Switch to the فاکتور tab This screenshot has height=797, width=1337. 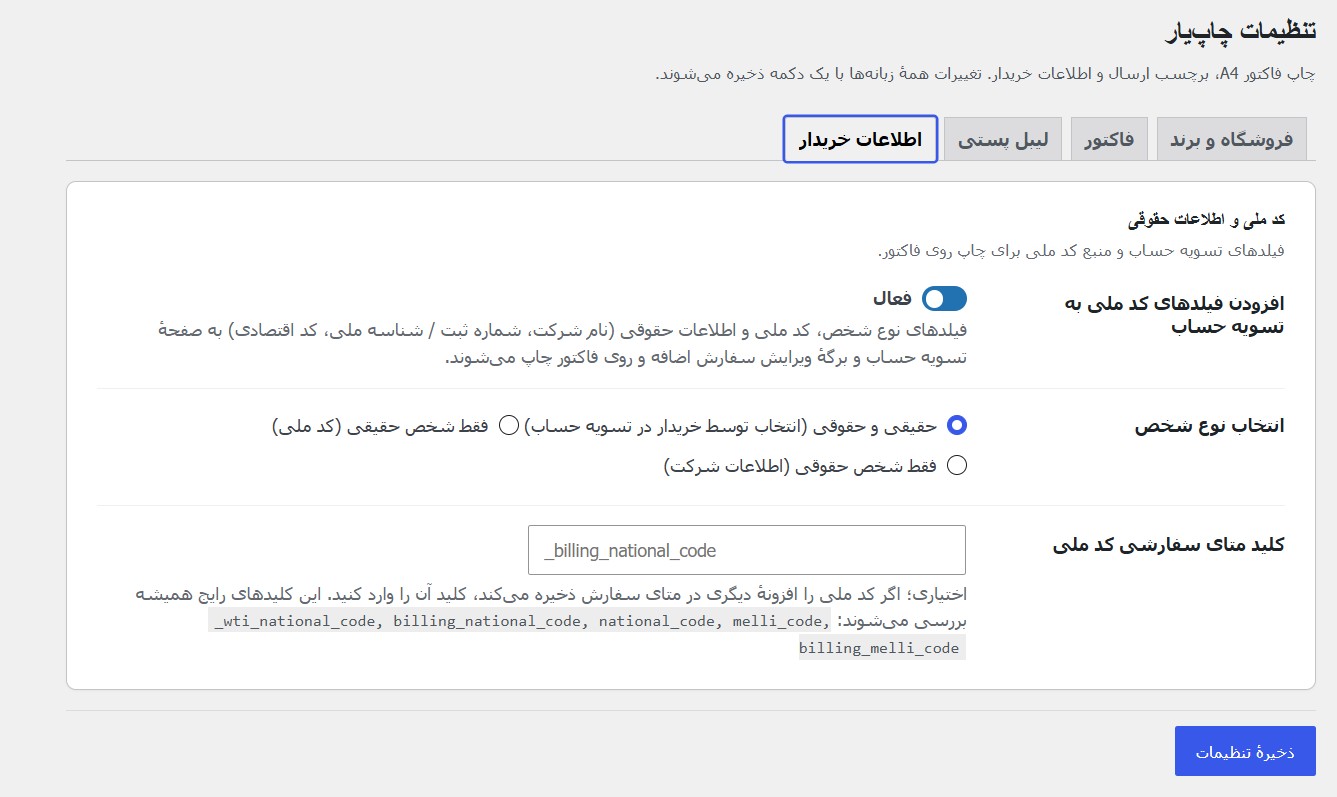(x=1109, y=139)
